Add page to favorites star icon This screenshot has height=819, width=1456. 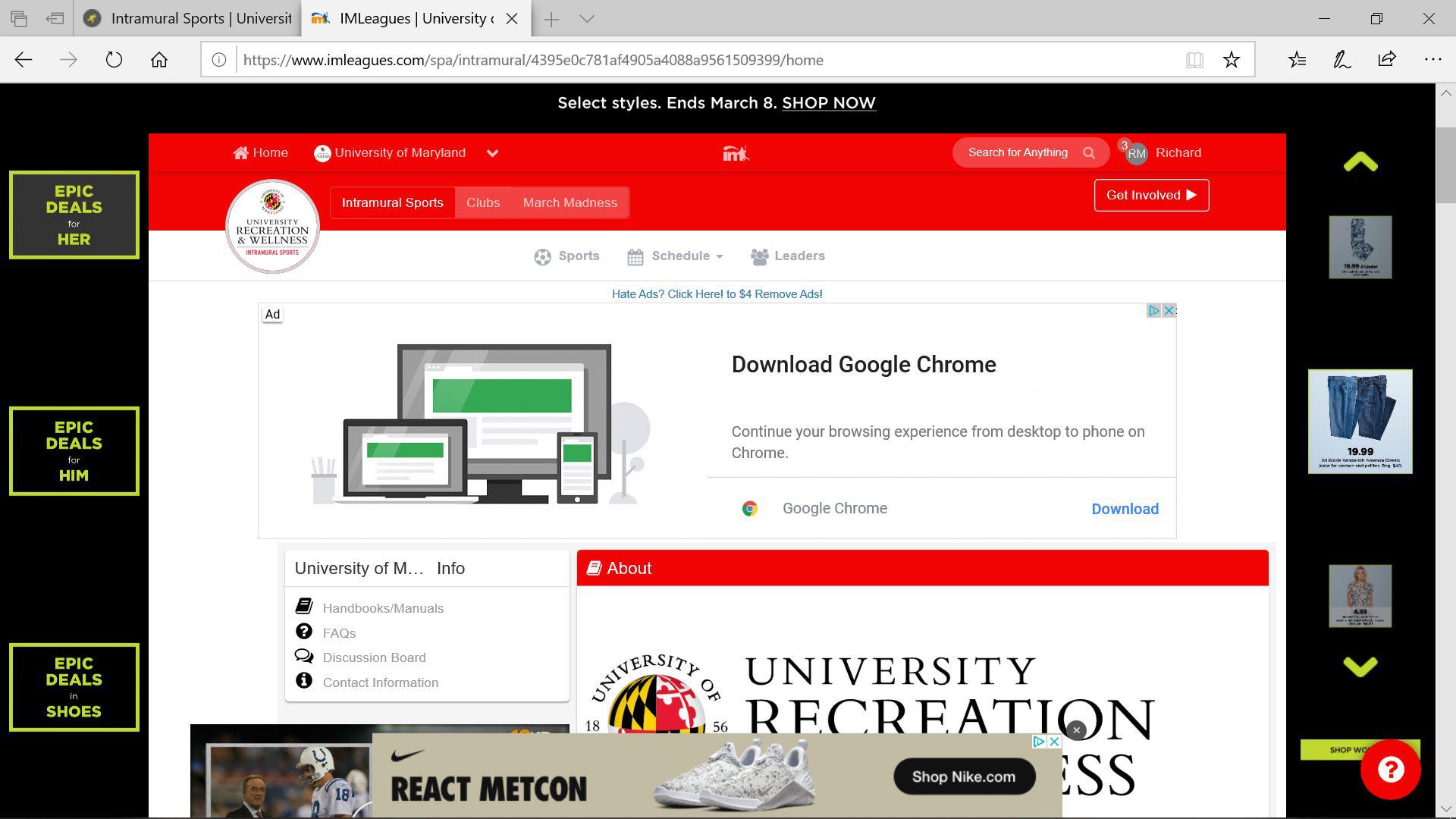1231,60
